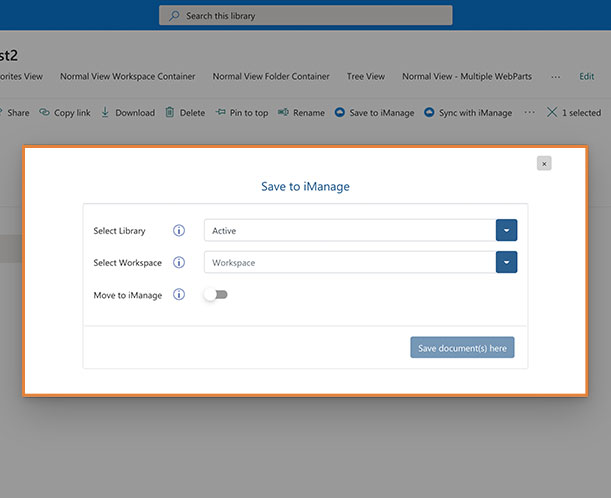Click the Download label
This screenshot has width=611, height=498.
click(135, 113)
